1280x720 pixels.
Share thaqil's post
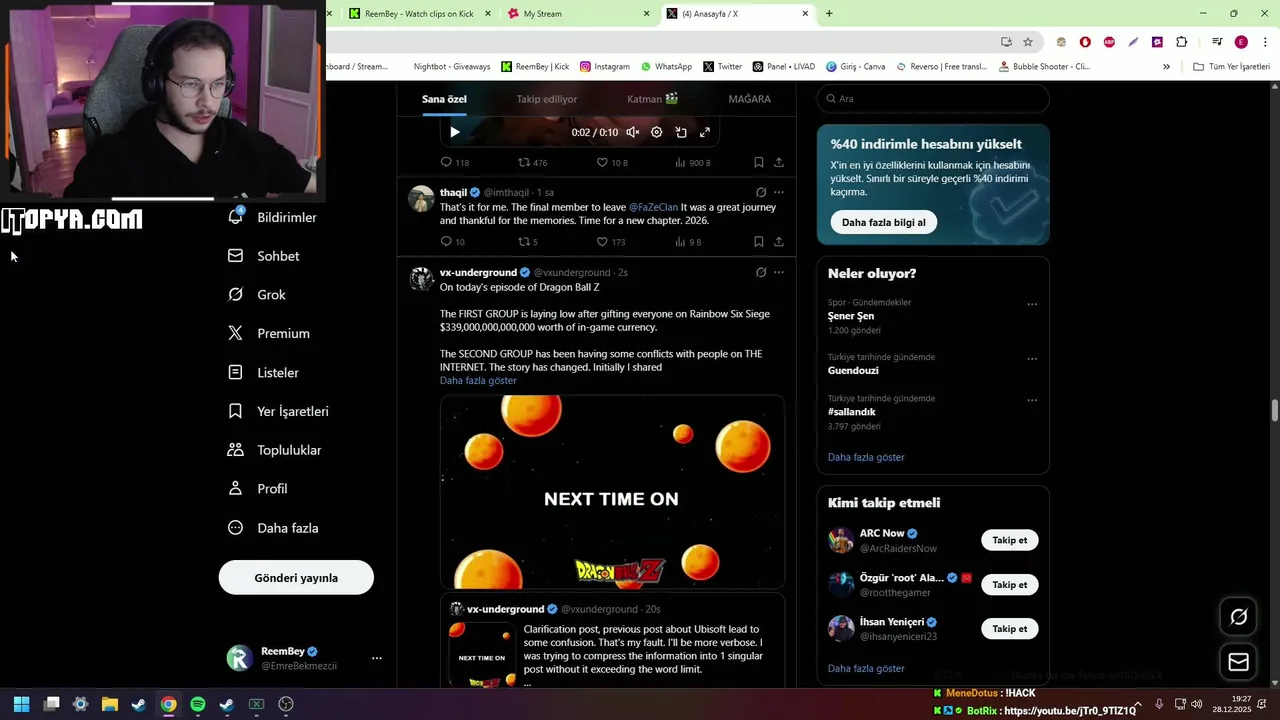tap(779, 242)
